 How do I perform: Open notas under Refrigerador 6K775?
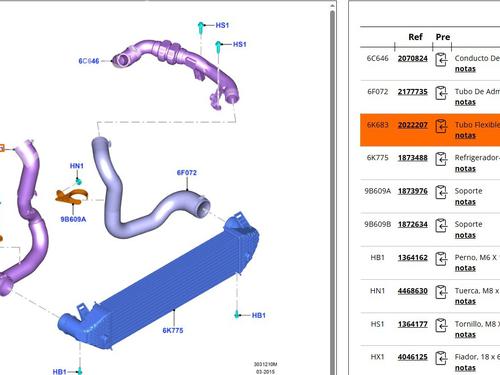click(465, 169)
